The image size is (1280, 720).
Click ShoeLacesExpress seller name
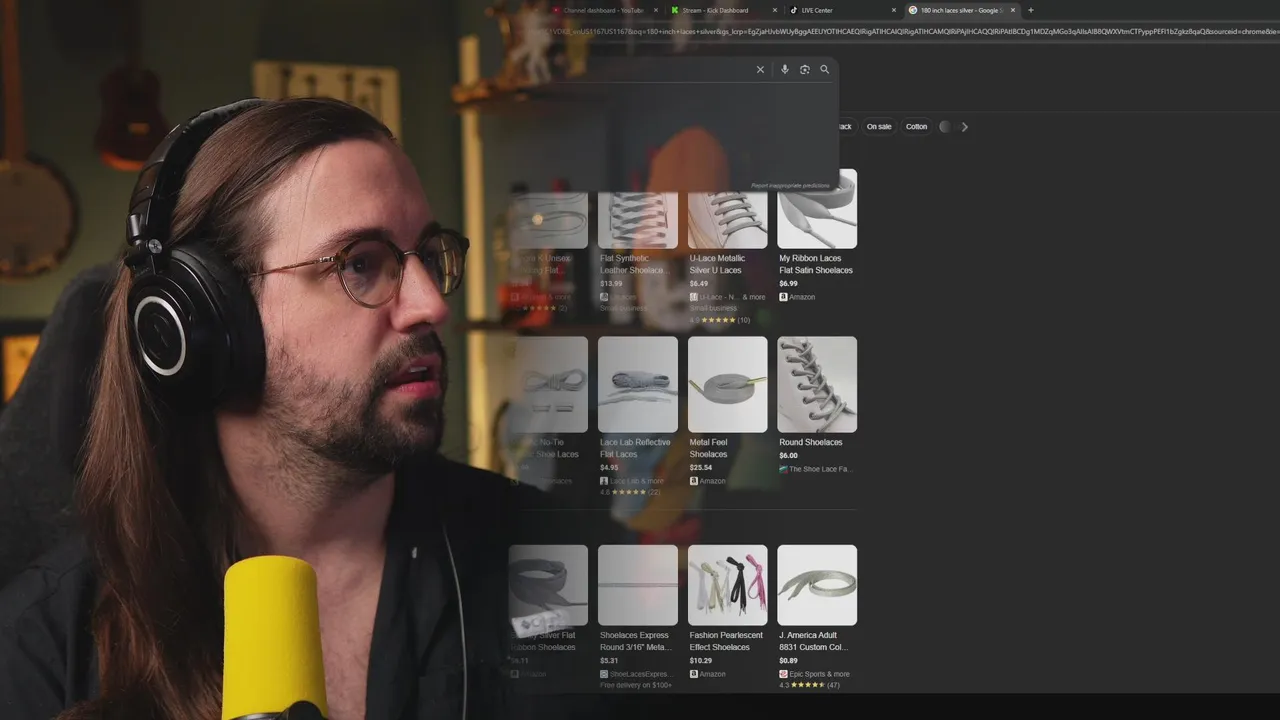pos(640,674)
